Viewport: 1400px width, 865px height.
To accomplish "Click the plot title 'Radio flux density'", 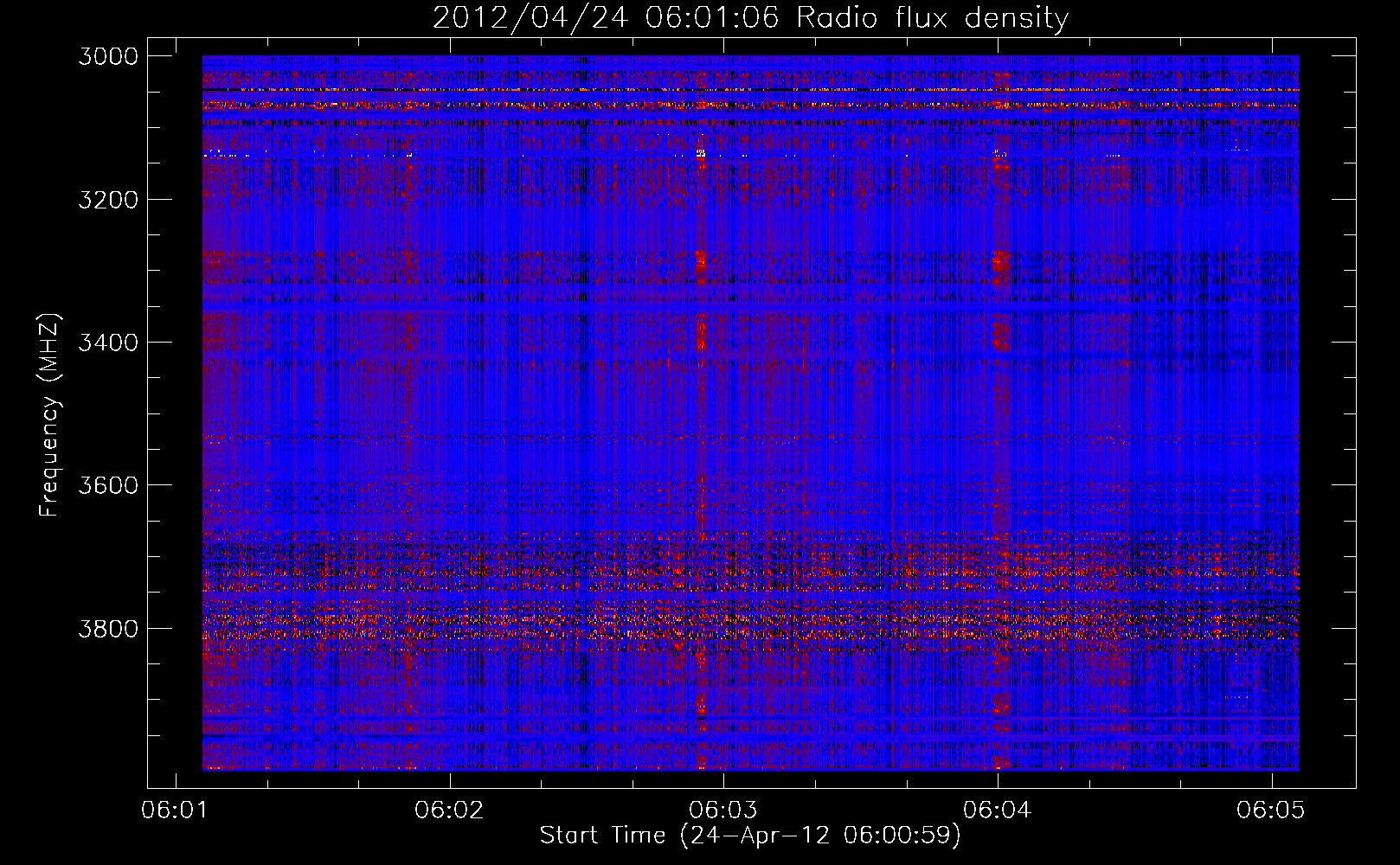I will pyautogui.click(x=932, y=18).
